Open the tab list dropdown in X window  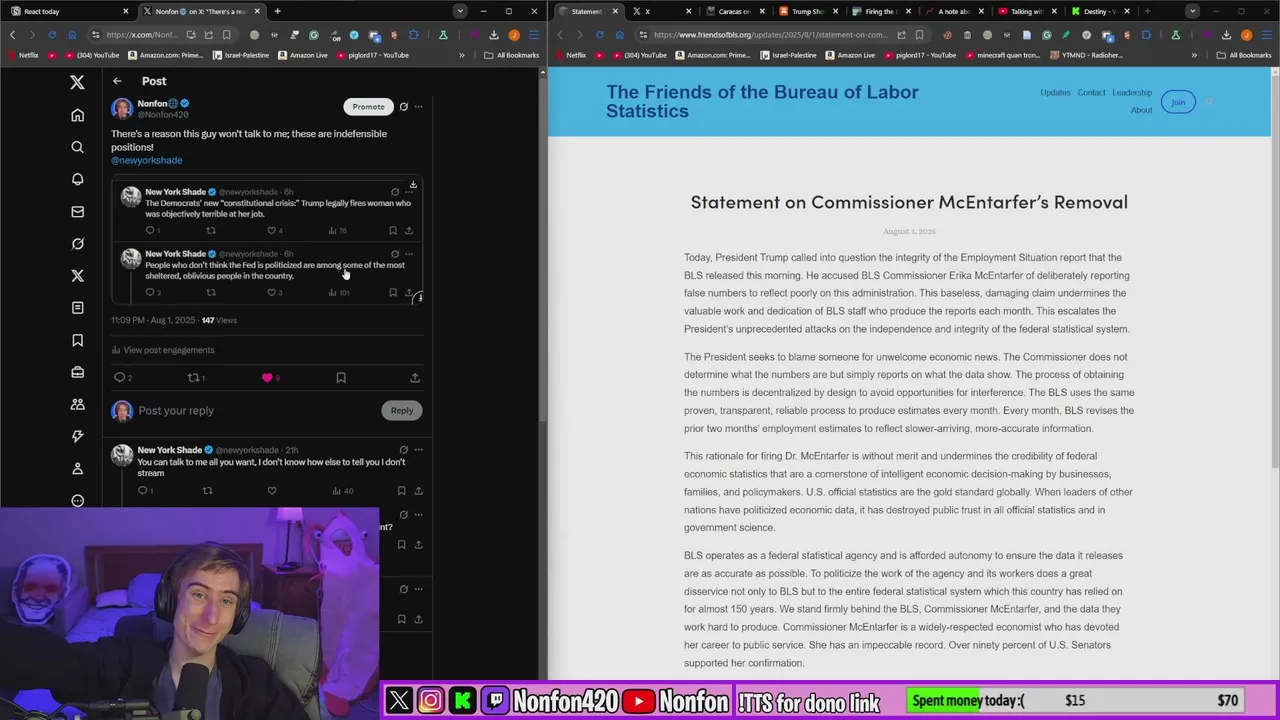(460, 11)
